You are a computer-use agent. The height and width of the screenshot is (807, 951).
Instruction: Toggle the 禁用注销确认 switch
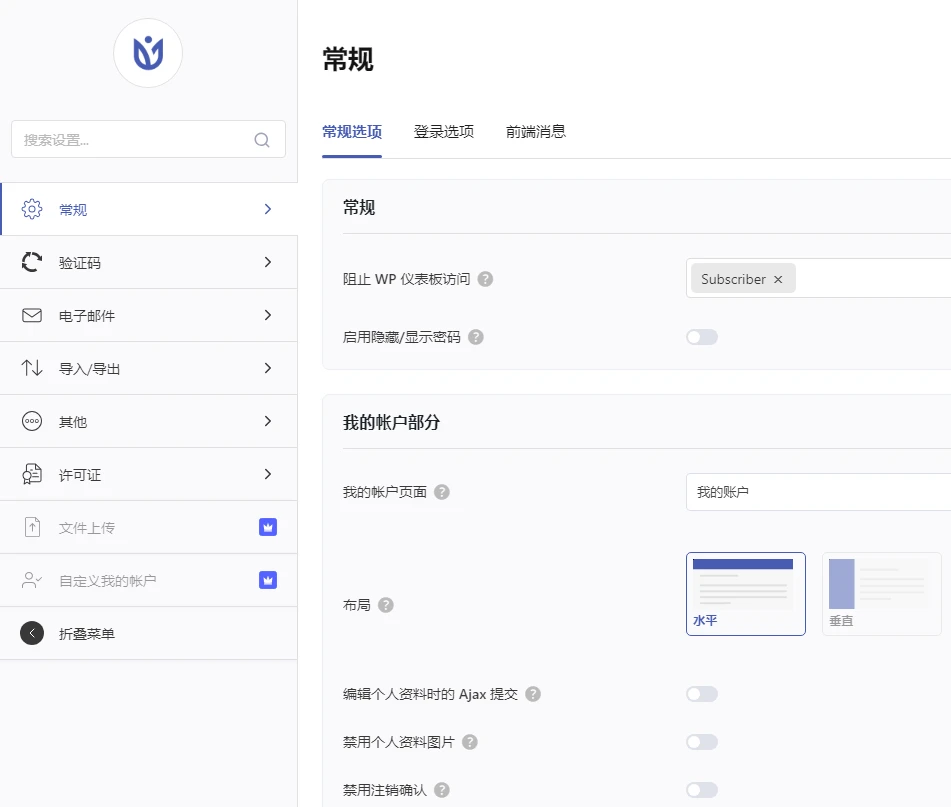[x=702, y=790]
